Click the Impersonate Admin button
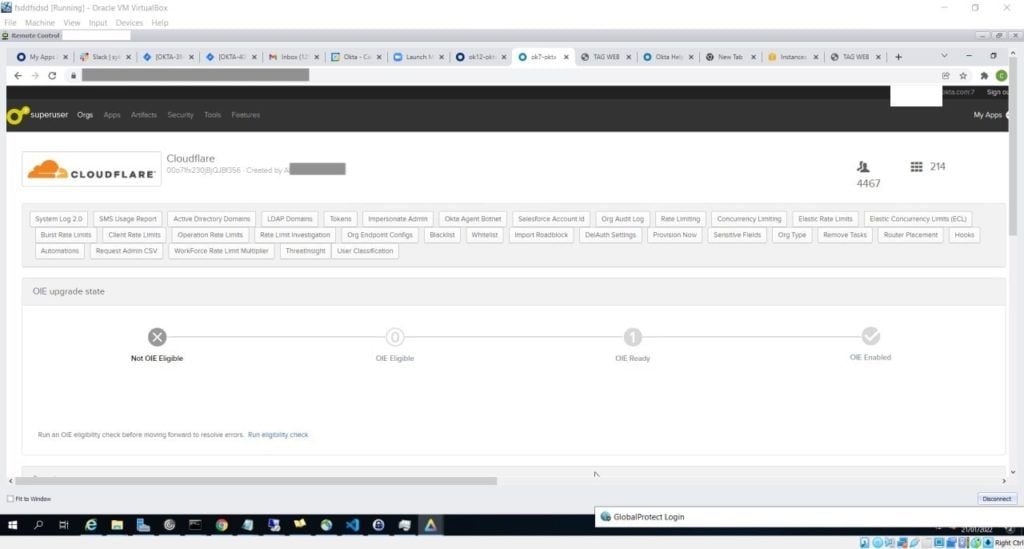 click(397, 219)
